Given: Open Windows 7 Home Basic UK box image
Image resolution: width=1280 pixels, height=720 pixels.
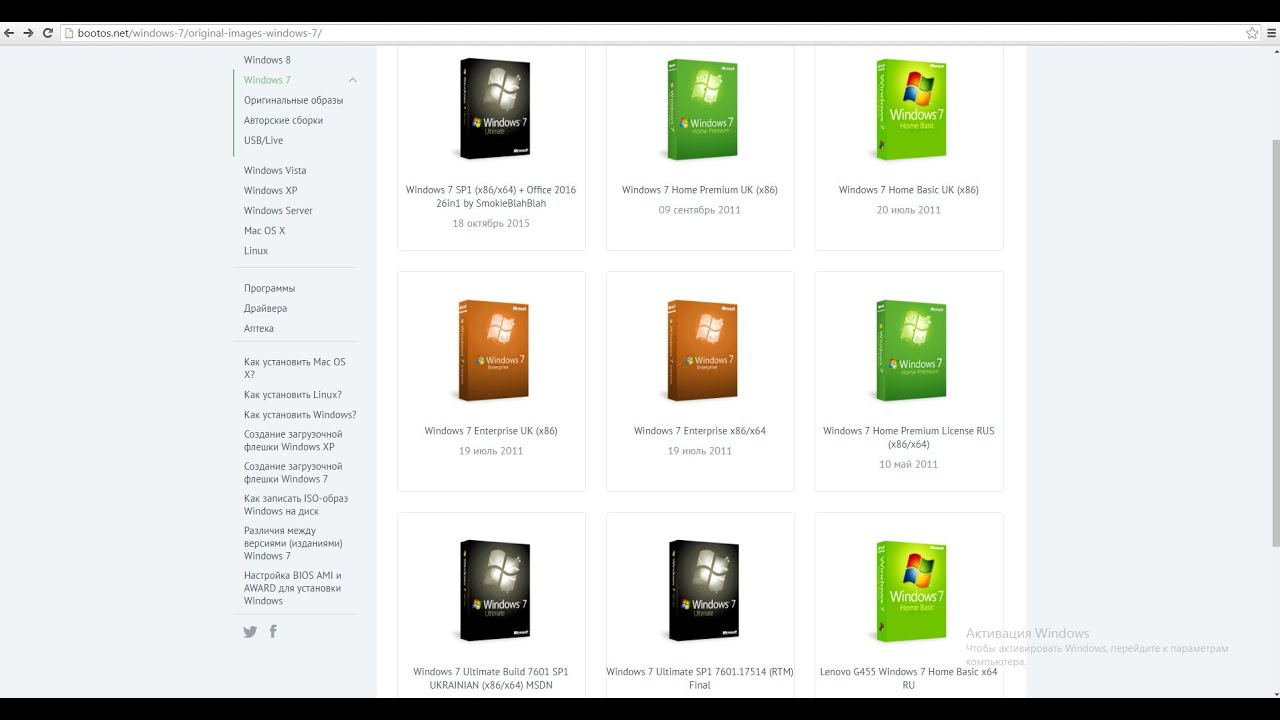Looking at the screenshot, I should pos(909,109).
